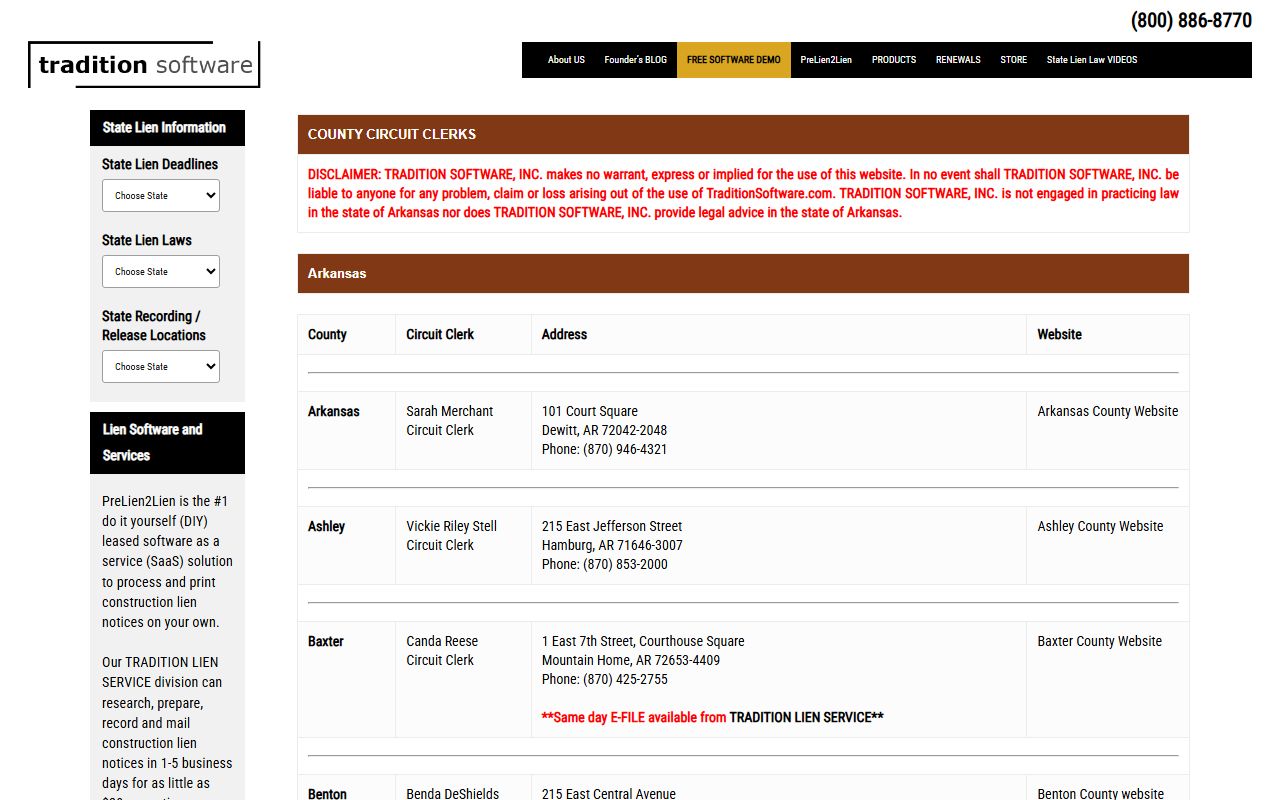Open the About US menu item
The image size is (1280, 800).
coord(566,60)
